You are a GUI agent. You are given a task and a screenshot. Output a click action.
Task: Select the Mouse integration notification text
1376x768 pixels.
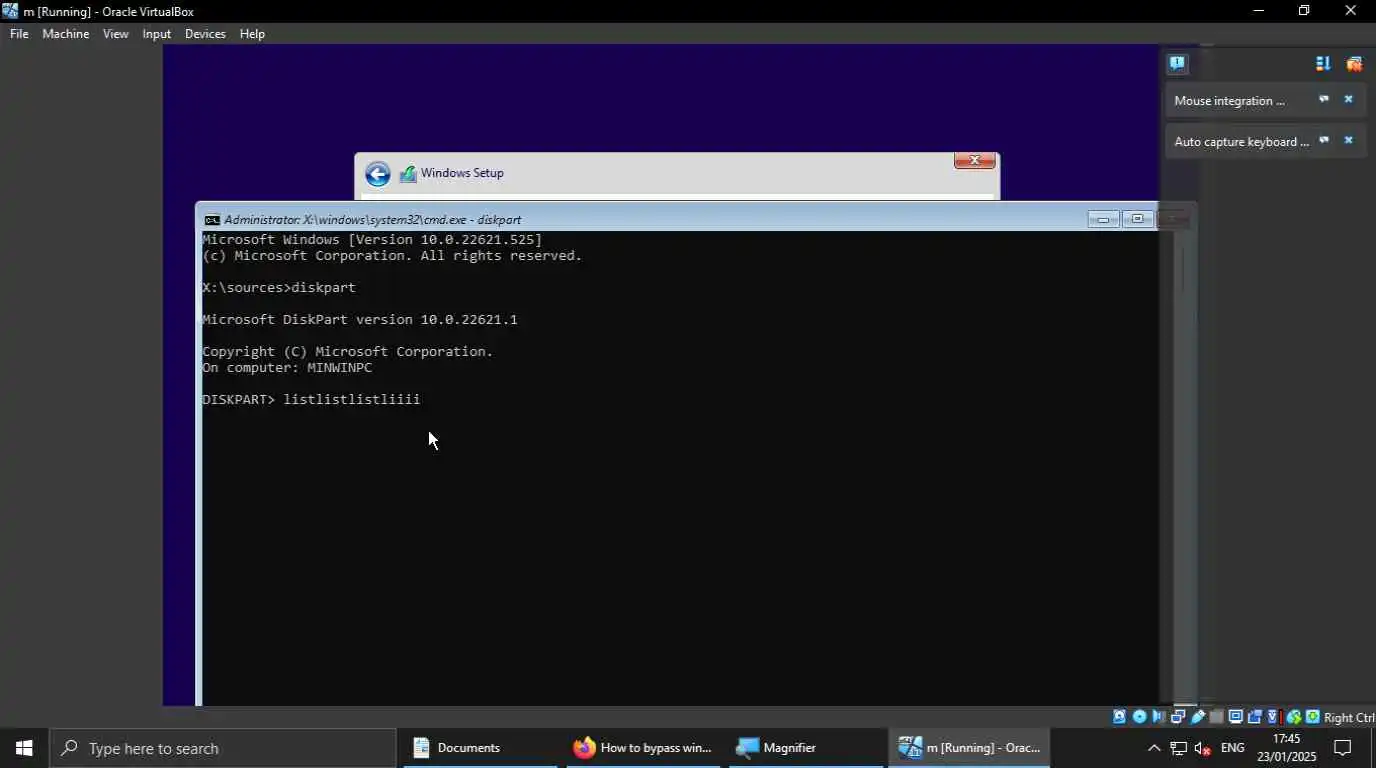(1229, 100)
